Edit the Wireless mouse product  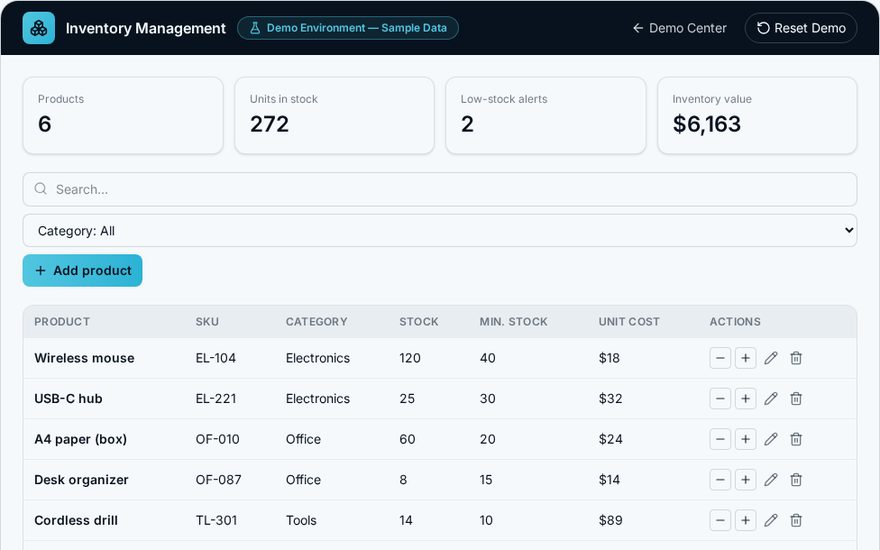pos(771,358)
